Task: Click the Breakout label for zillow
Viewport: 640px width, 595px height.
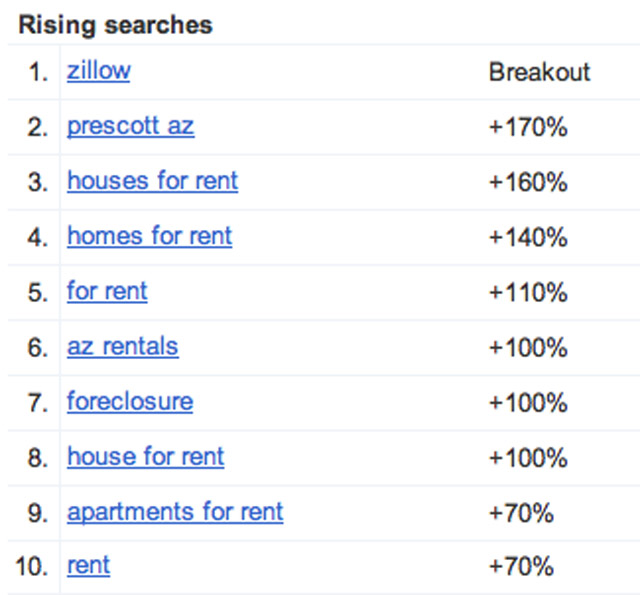Action: pos(540,72)
